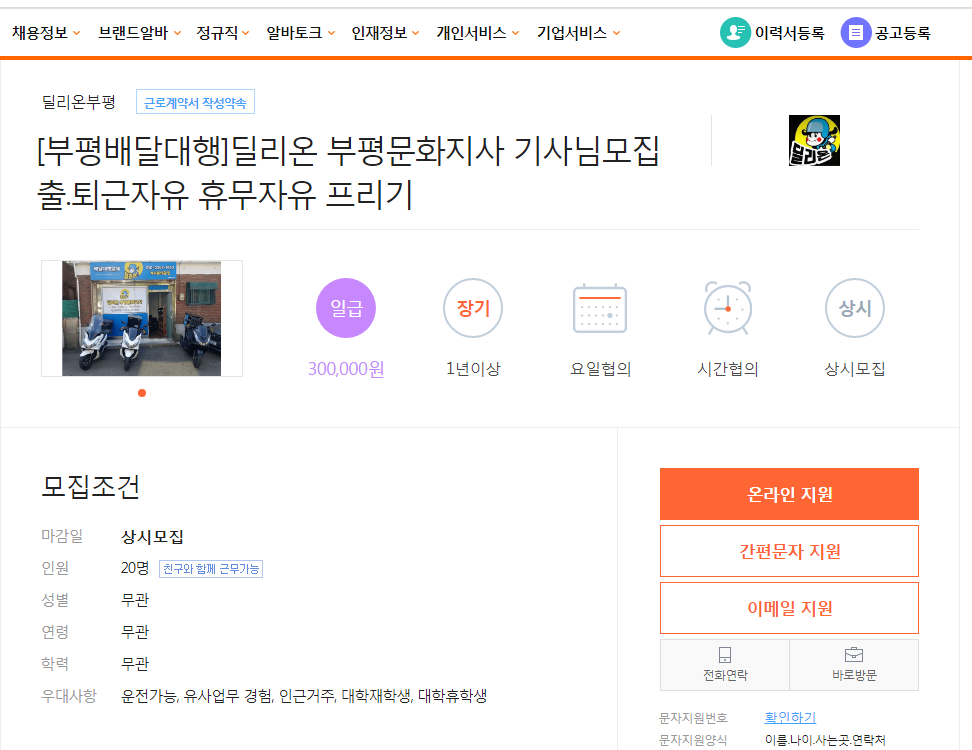Open the storefront photo thumbnail
The image size is (972, 750).
coord(141,318)
